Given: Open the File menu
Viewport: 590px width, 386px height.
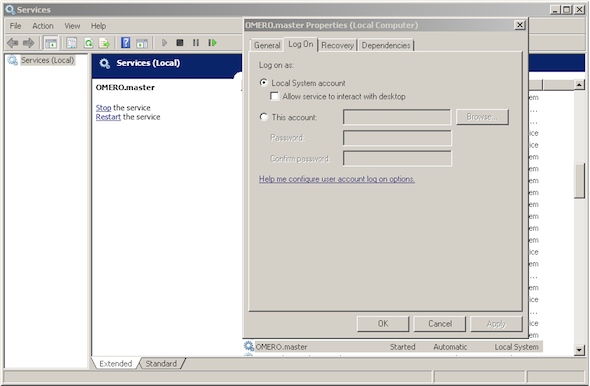Looking at the screenshot, I should pyautogui.click(x=15, y=26).
